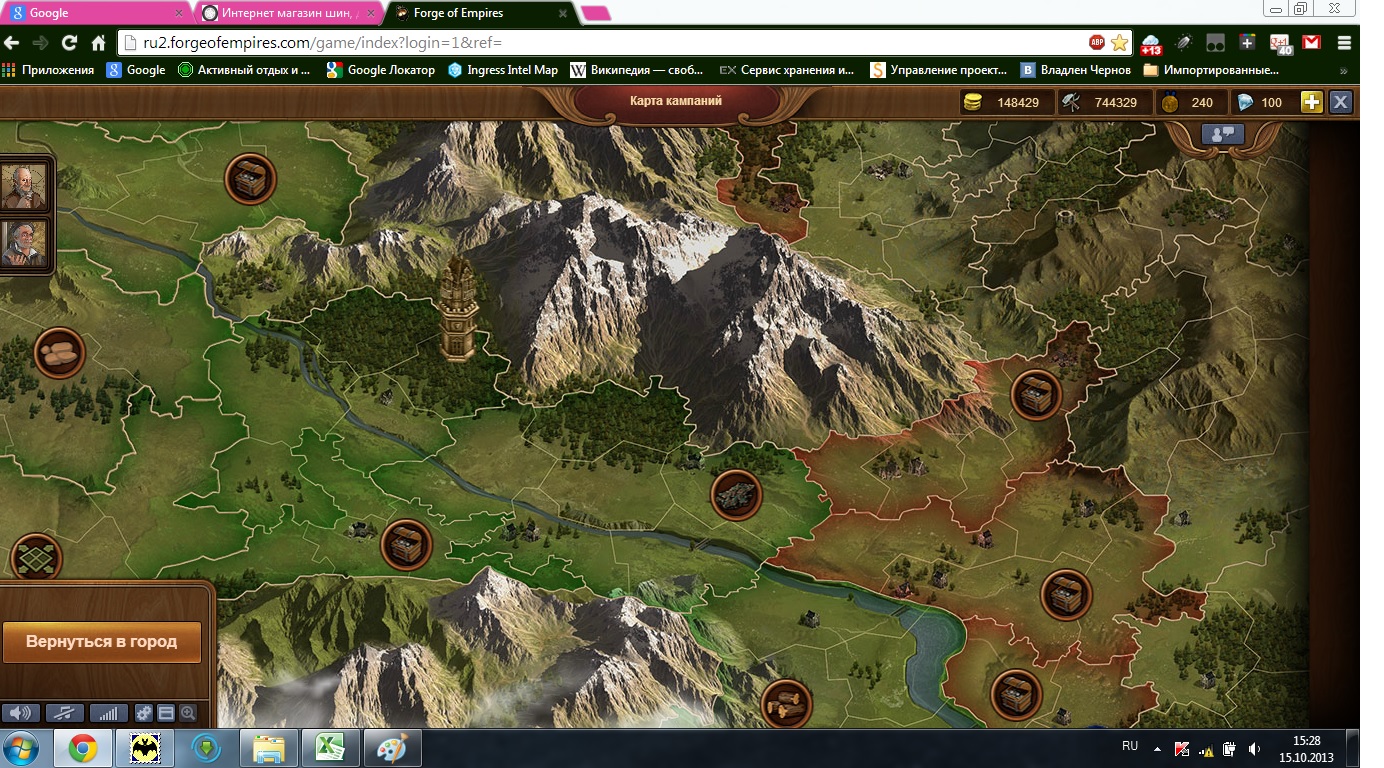The width and height of the screenshot is (1384, 768).
Task: Click the Карта кампаний title banner
Action: 675,101
